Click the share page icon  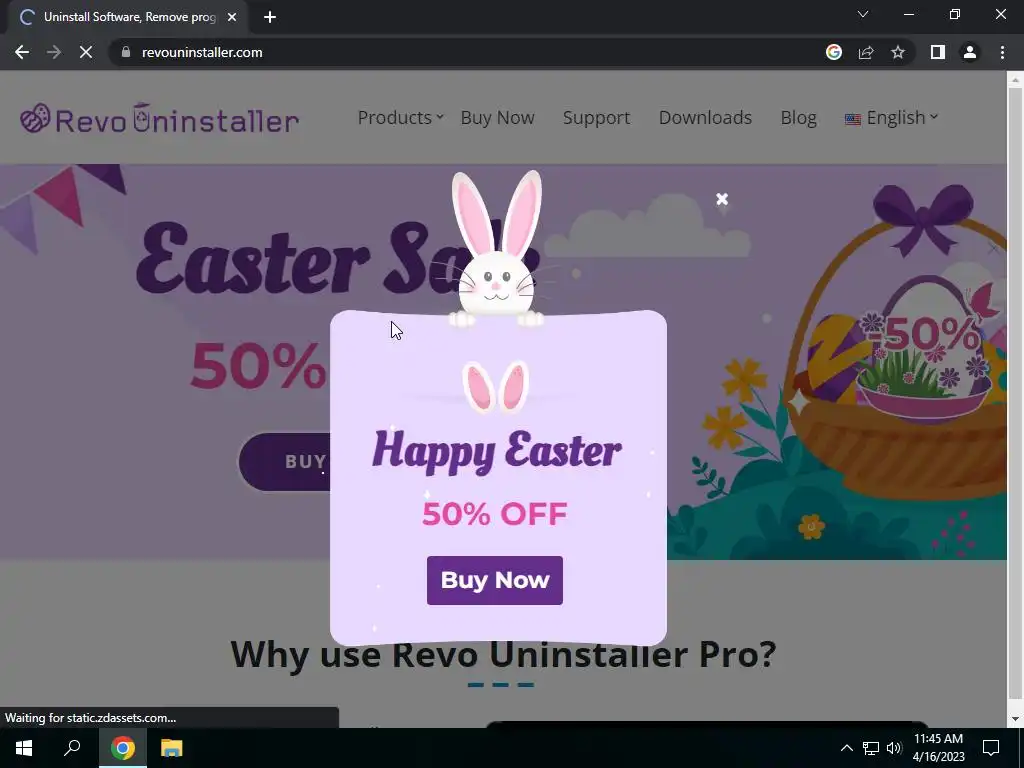click(x=866, y=52)
